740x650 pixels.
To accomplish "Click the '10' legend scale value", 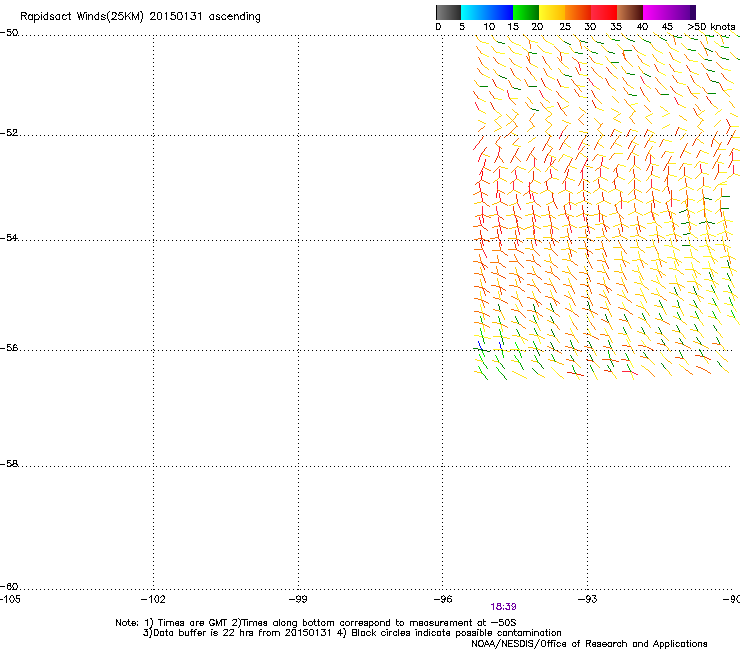I will click(489, 27).
